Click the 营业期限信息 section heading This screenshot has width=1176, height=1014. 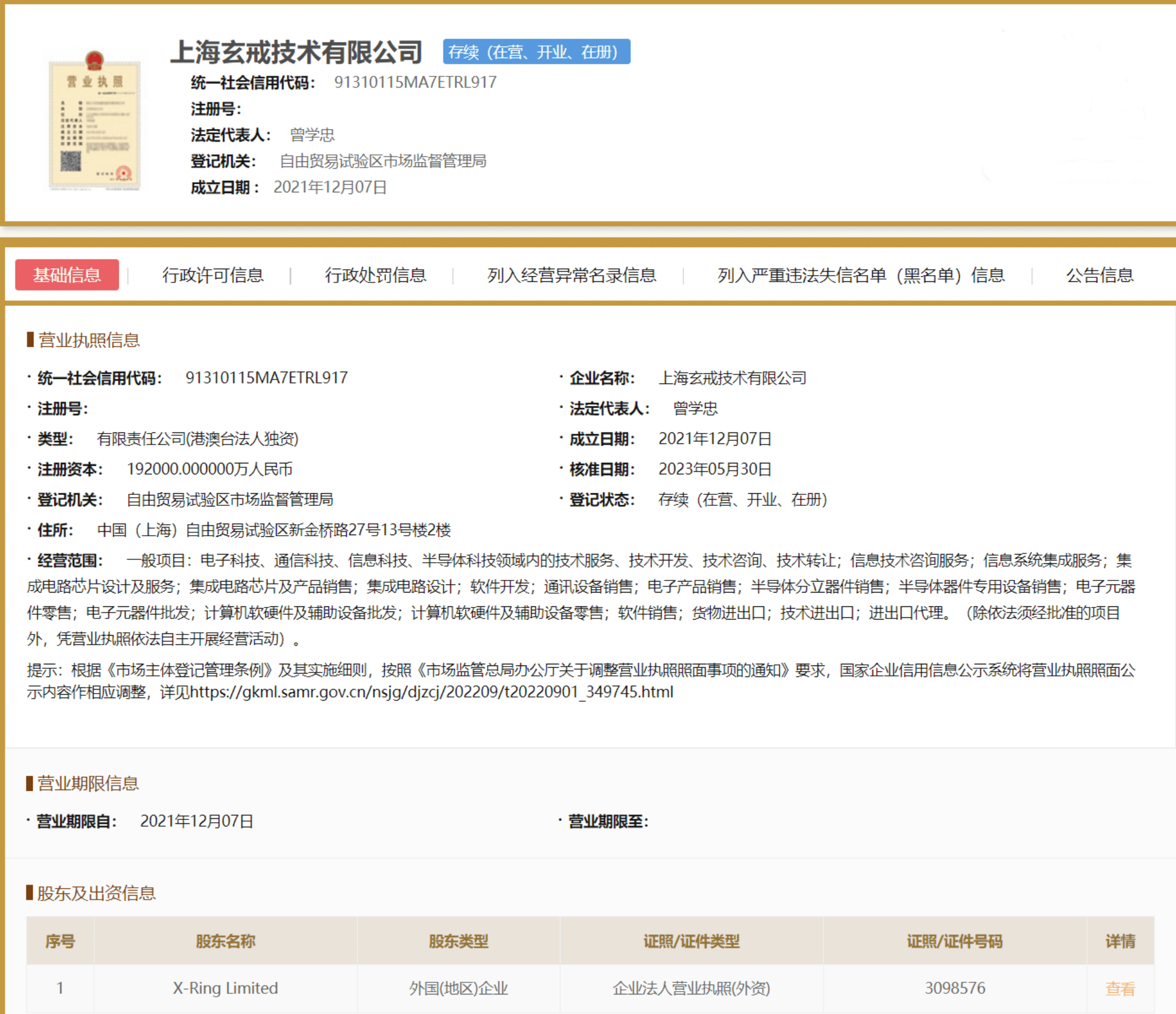tap(88, 783)
